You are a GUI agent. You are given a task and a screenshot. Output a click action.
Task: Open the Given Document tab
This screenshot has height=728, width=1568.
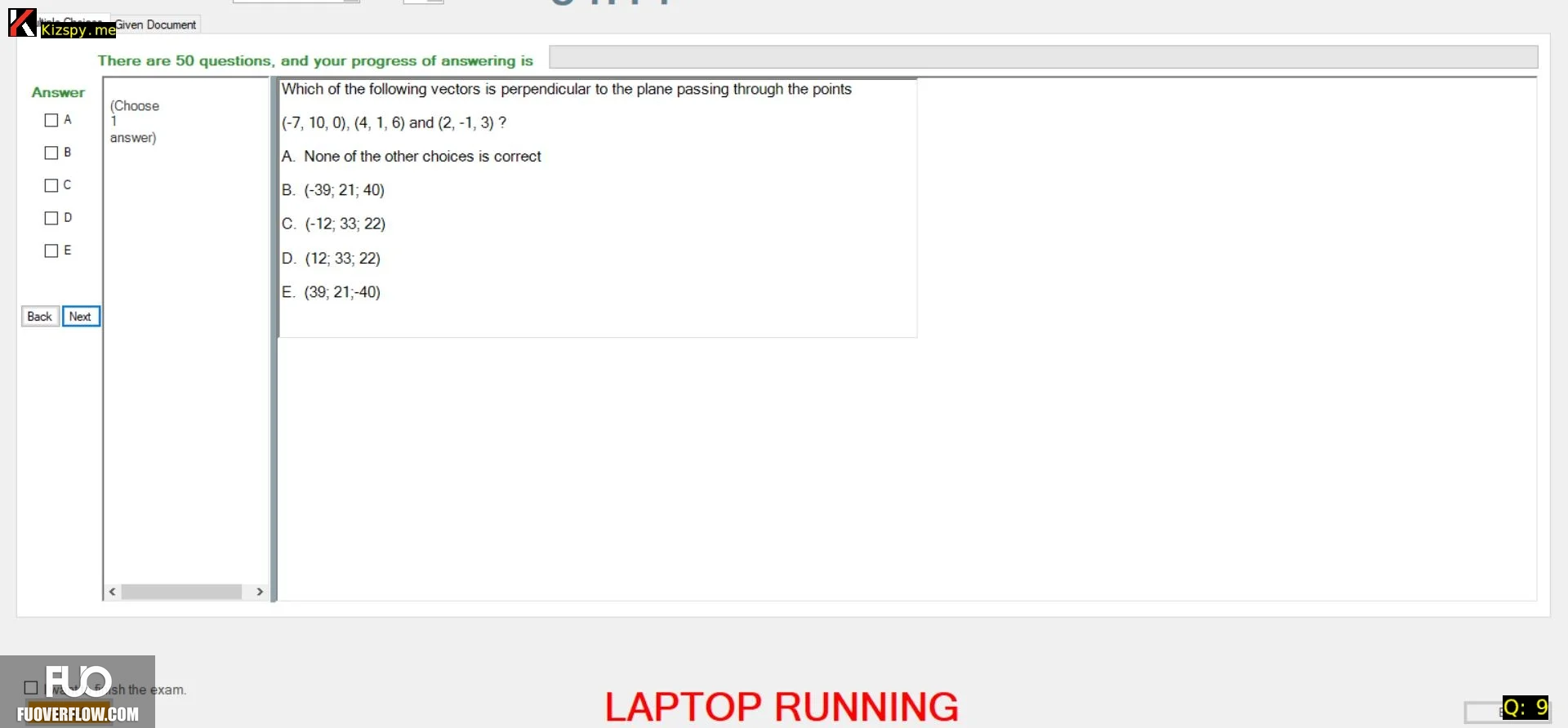[155, 24]
